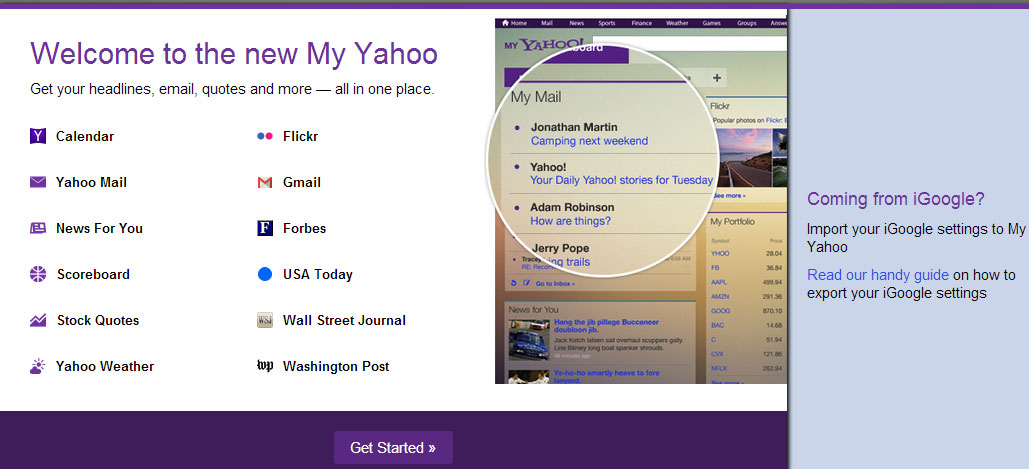Screen dimensions: 1029x469
Task: Open Camping next weekend email
Action: (589, 141)
